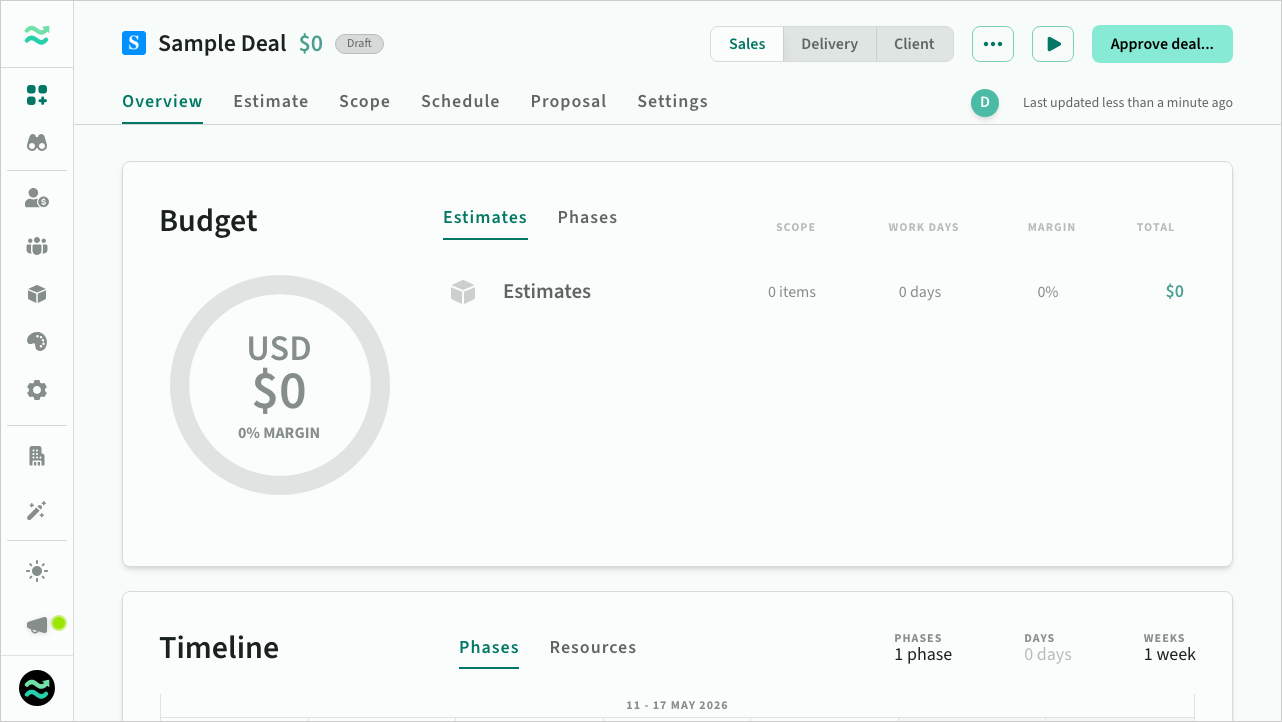
Task: Click the Budget donut chart ring
Action: (x=180, y=385)
